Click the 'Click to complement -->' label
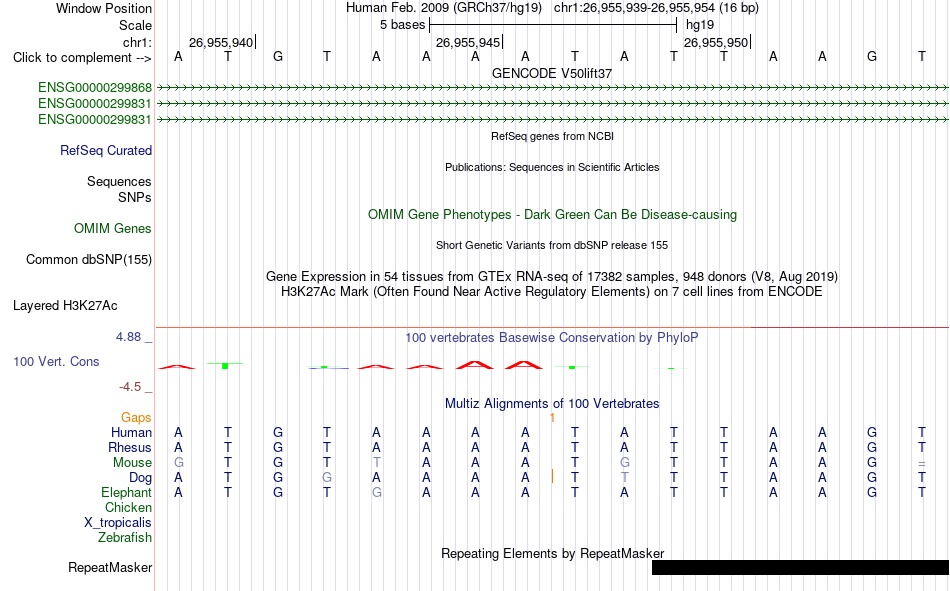 82,58
